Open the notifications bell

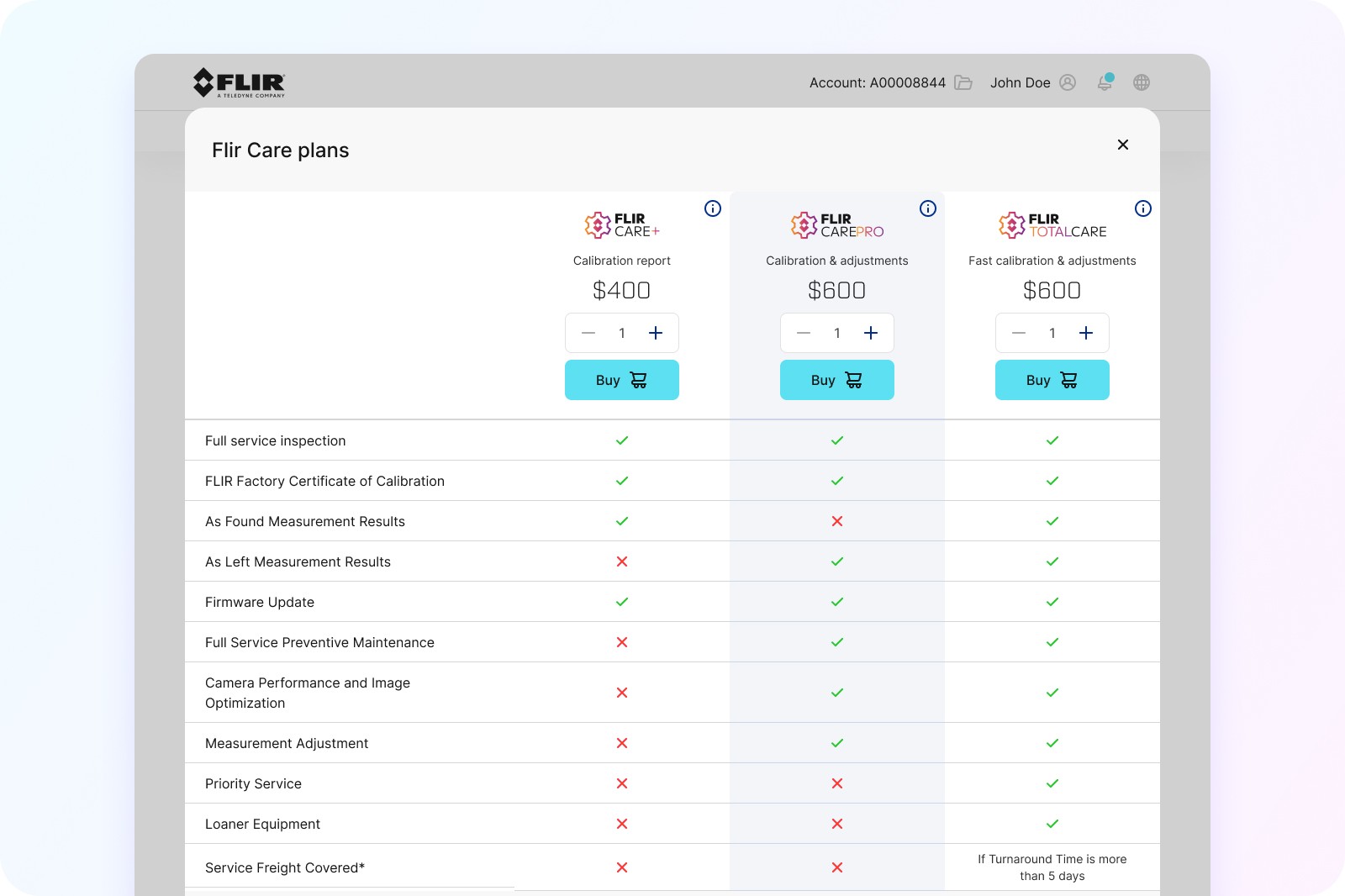(1105, 82)
